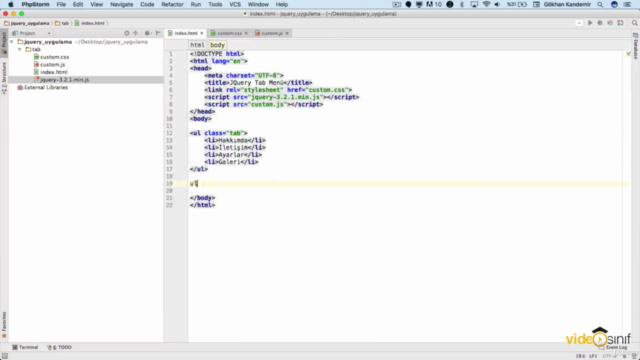Close the custom.js editor tab

coord(287,33)
